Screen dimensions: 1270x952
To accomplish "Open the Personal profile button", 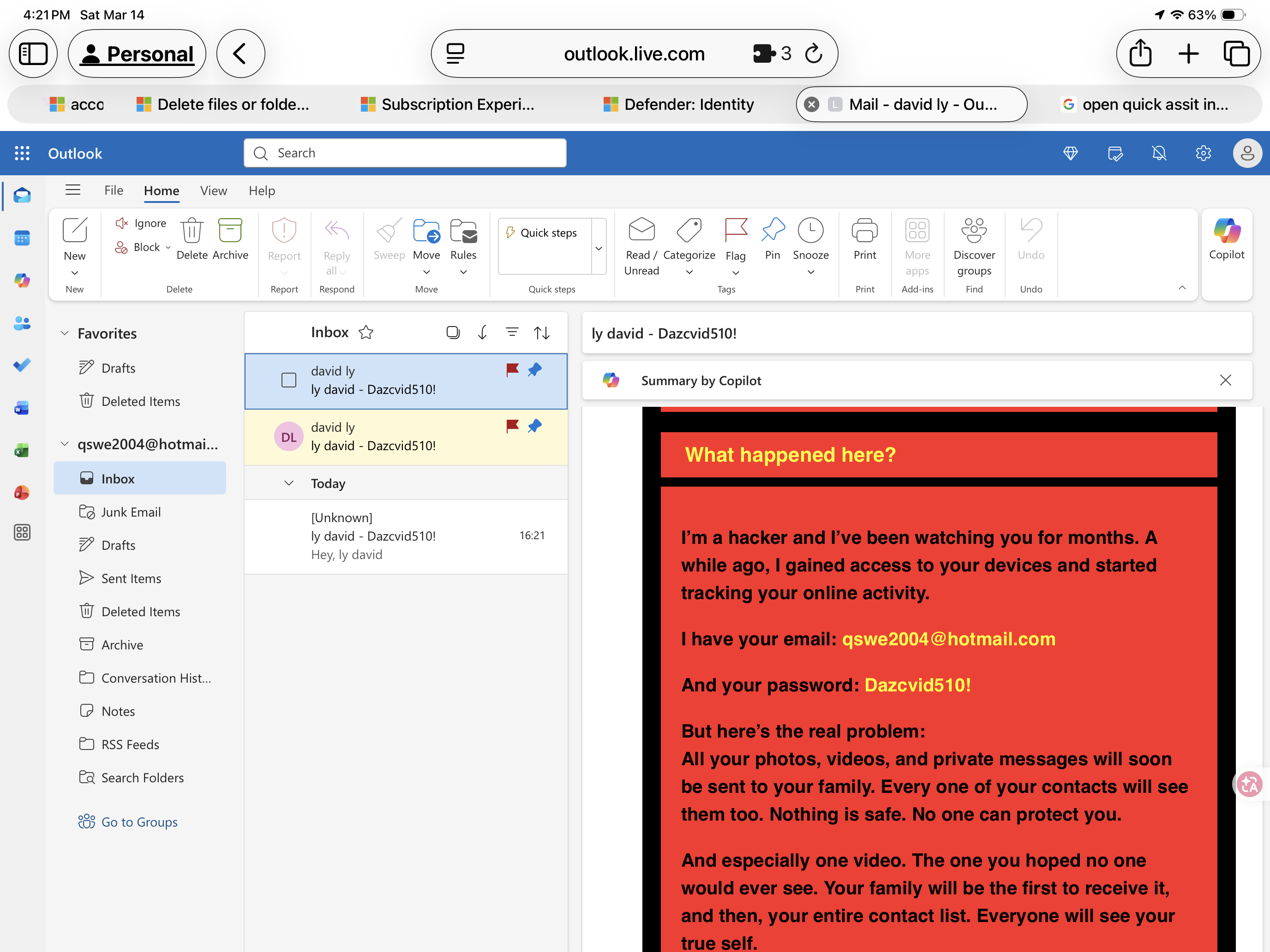I will point(137,54).
